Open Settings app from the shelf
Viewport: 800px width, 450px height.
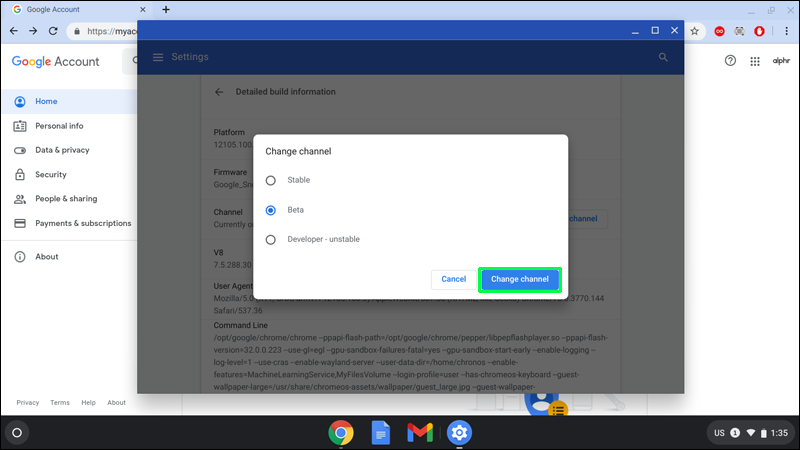pos(459,433)
